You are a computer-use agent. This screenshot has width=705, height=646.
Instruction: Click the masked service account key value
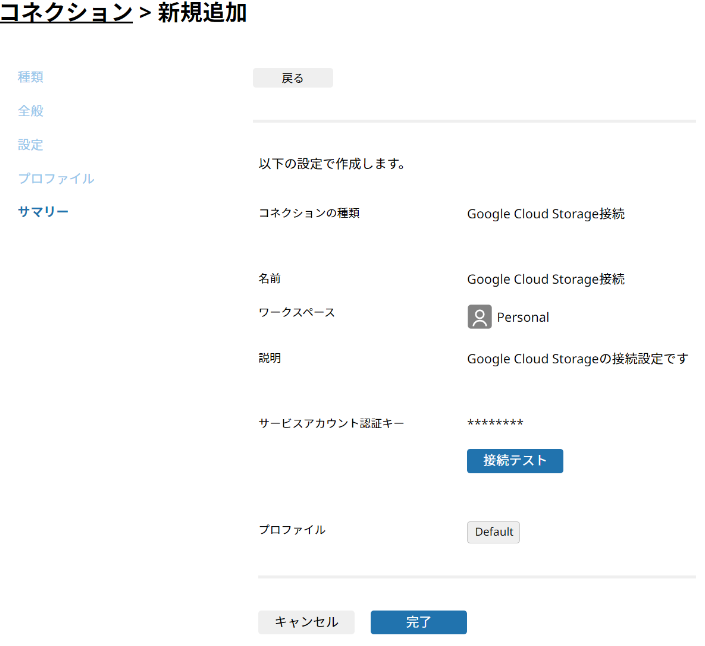tap(495, 424)
